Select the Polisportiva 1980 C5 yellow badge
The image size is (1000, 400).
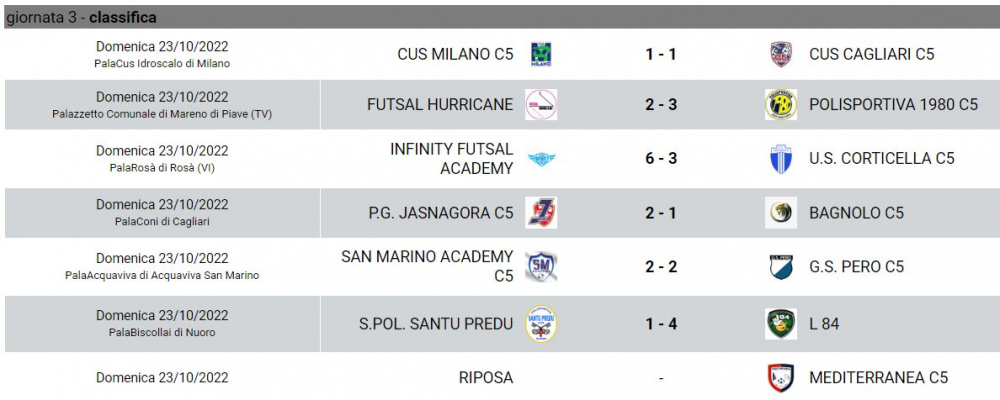point(781,105)
